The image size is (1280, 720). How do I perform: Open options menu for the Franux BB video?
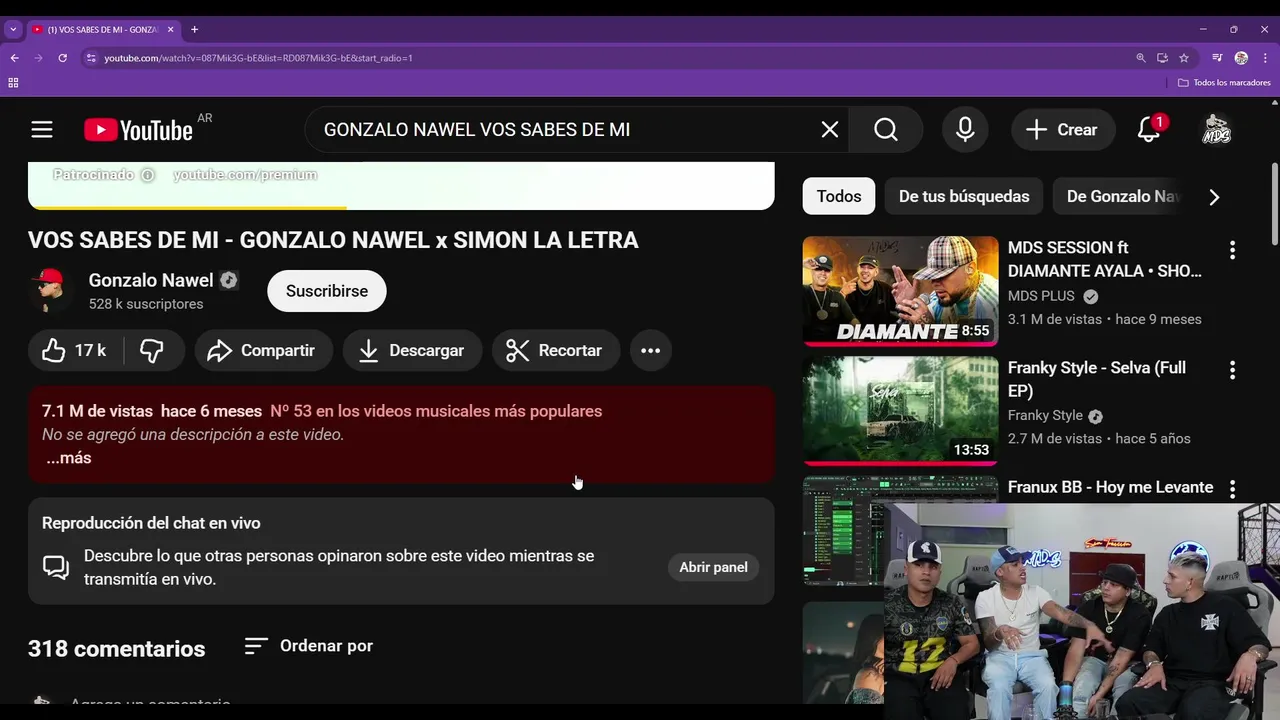[x=1232, y=489]
